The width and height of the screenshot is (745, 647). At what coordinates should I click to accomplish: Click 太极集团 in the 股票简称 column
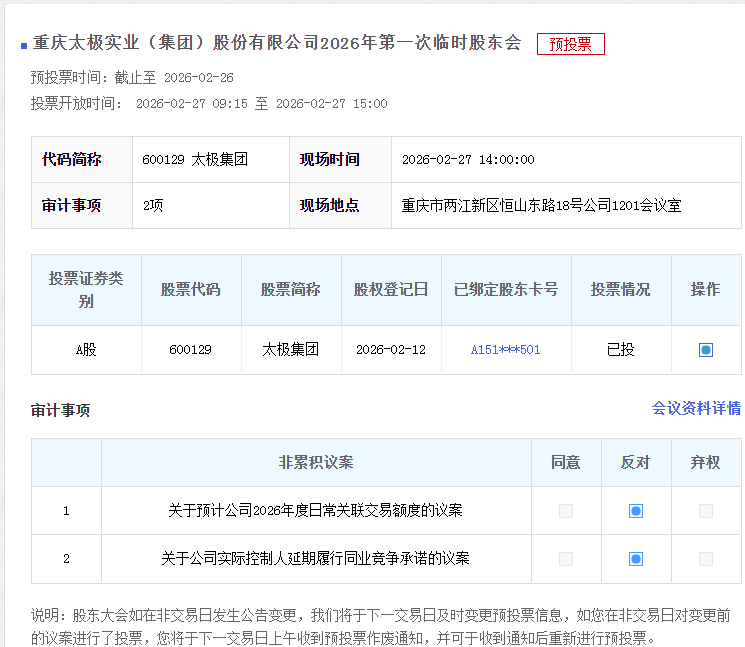(x=291, y=350)
